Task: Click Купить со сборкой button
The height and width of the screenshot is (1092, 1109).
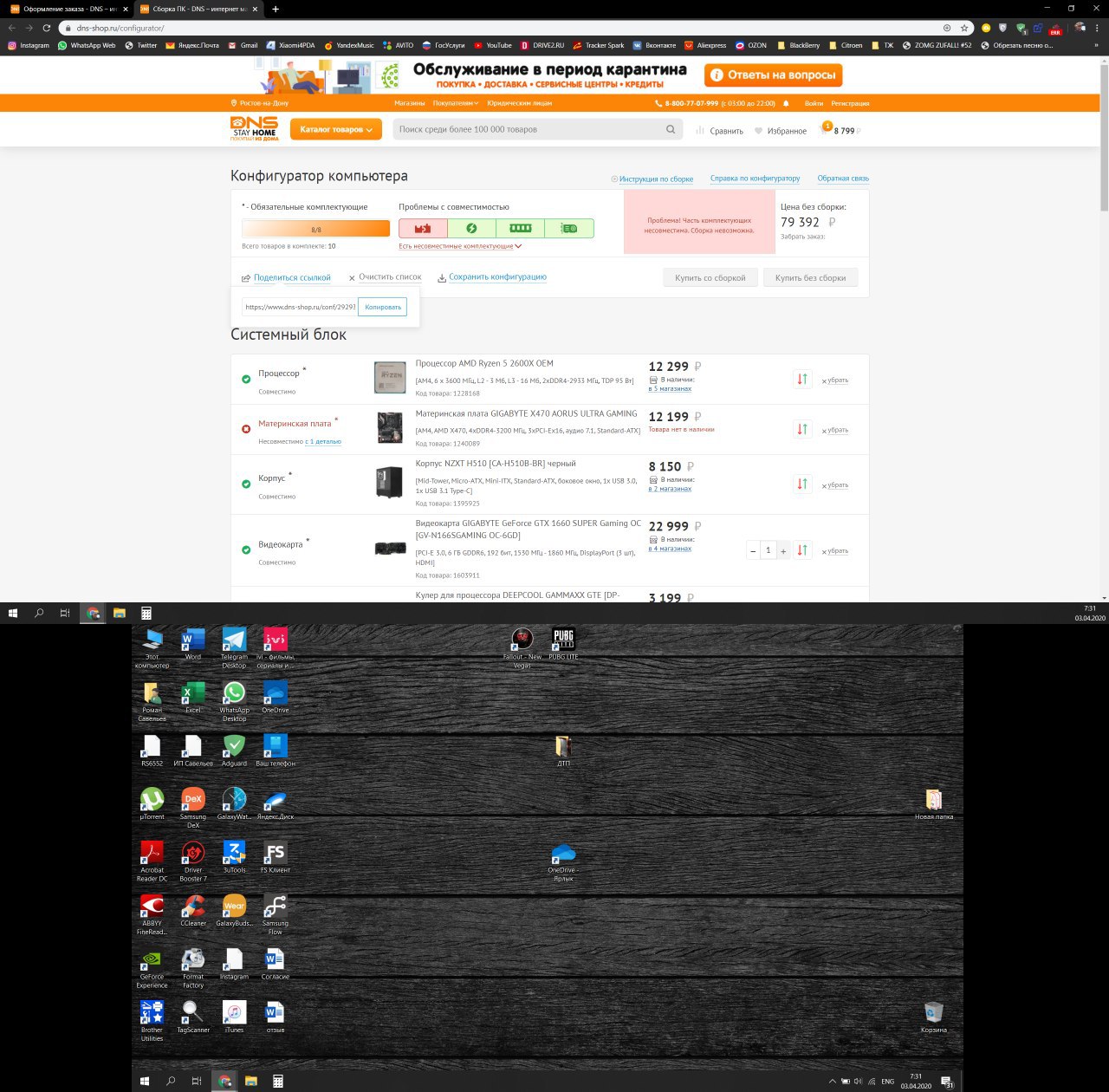Action: click(x=710, y=278)
